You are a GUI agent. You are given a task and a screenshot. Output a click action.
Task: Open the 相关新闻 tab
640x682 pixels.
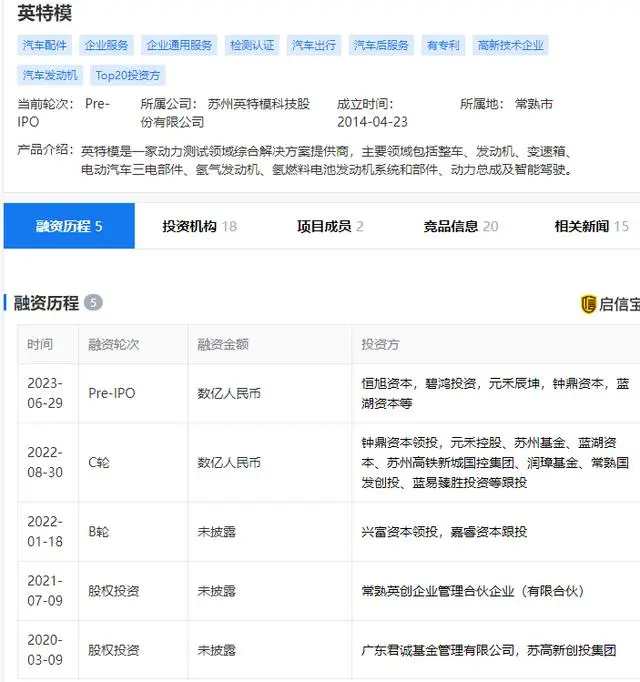[x=592, y=226]
